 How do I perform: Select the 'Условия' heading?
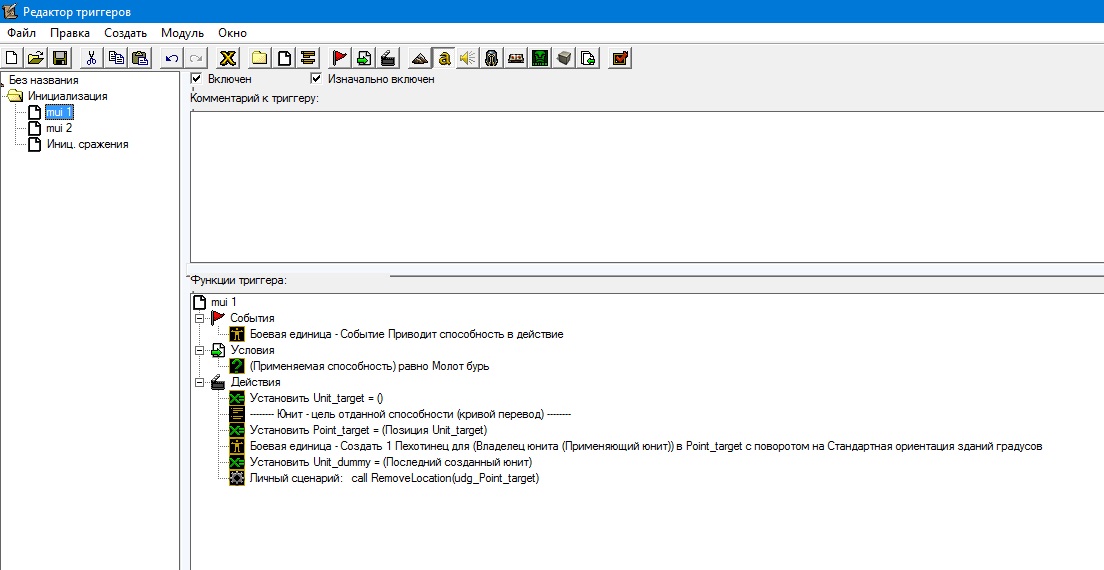click(x=252, y=350)
